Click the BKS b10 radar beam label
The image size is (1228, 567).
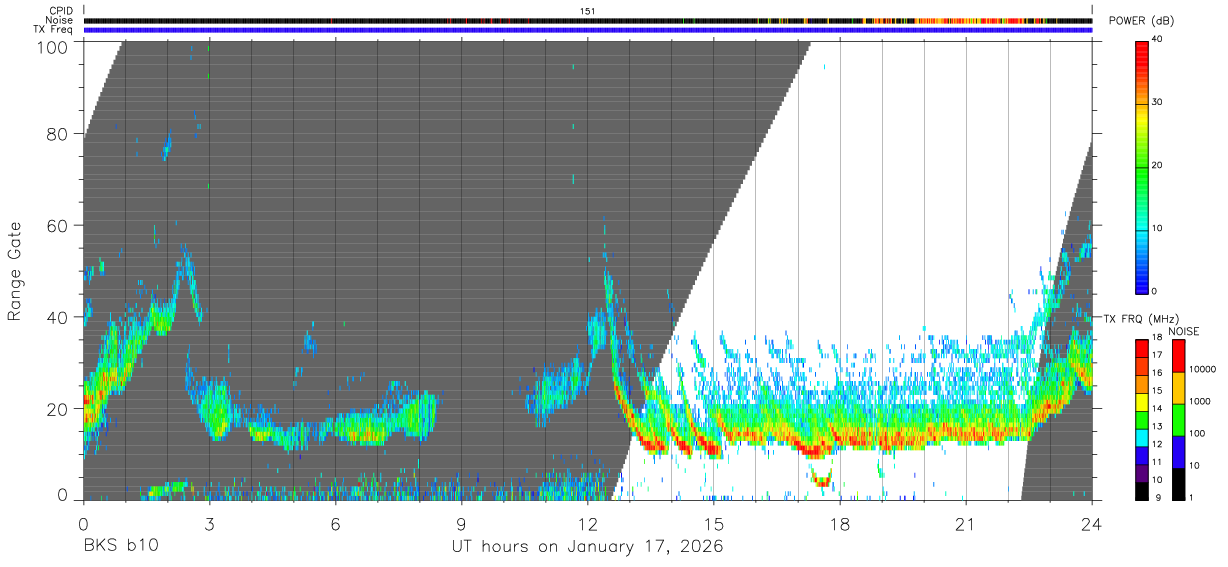coord(119,547)
